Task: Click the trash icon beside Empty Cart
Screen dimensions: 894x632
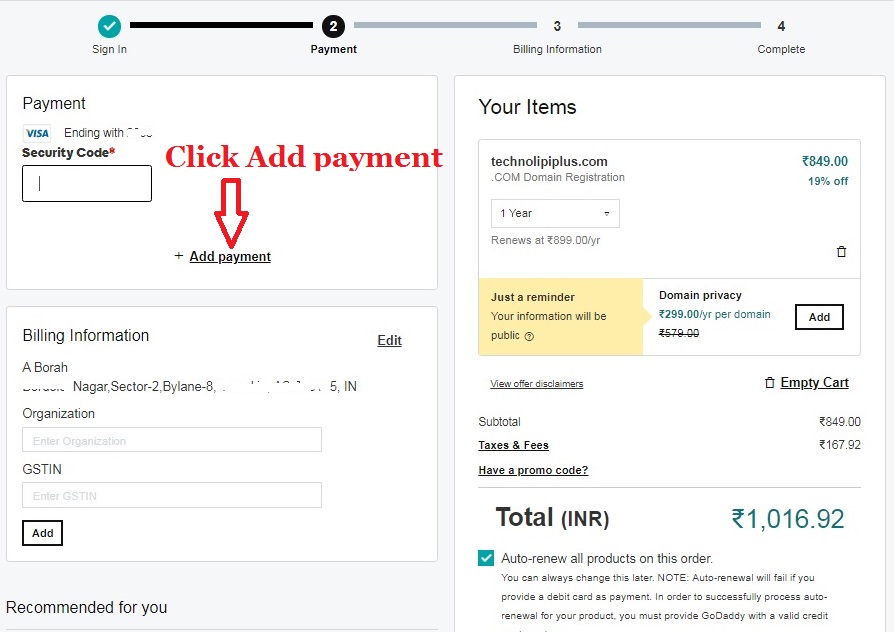Action: pos(770,383)
